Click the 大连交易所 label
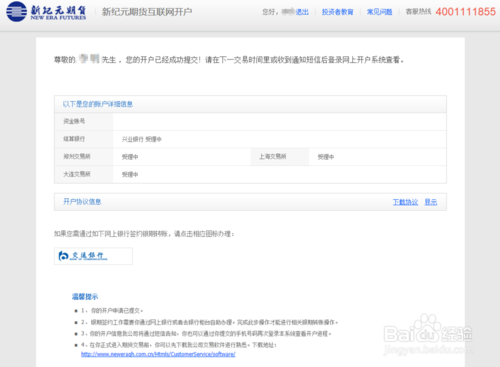 click(77, 174)
